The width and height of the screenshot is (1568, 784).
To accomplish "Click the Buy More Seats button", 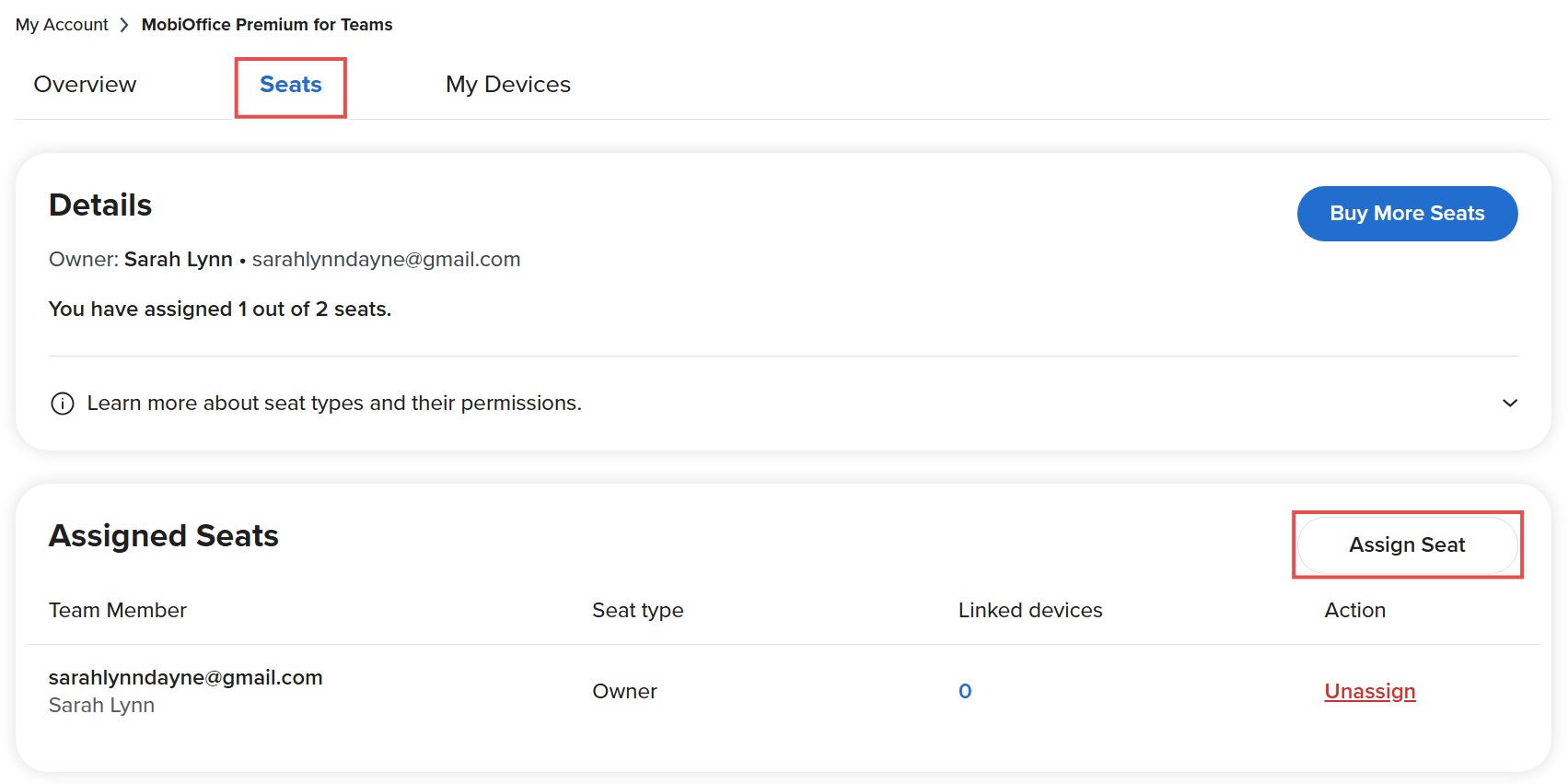I will tap(1407, 214).
